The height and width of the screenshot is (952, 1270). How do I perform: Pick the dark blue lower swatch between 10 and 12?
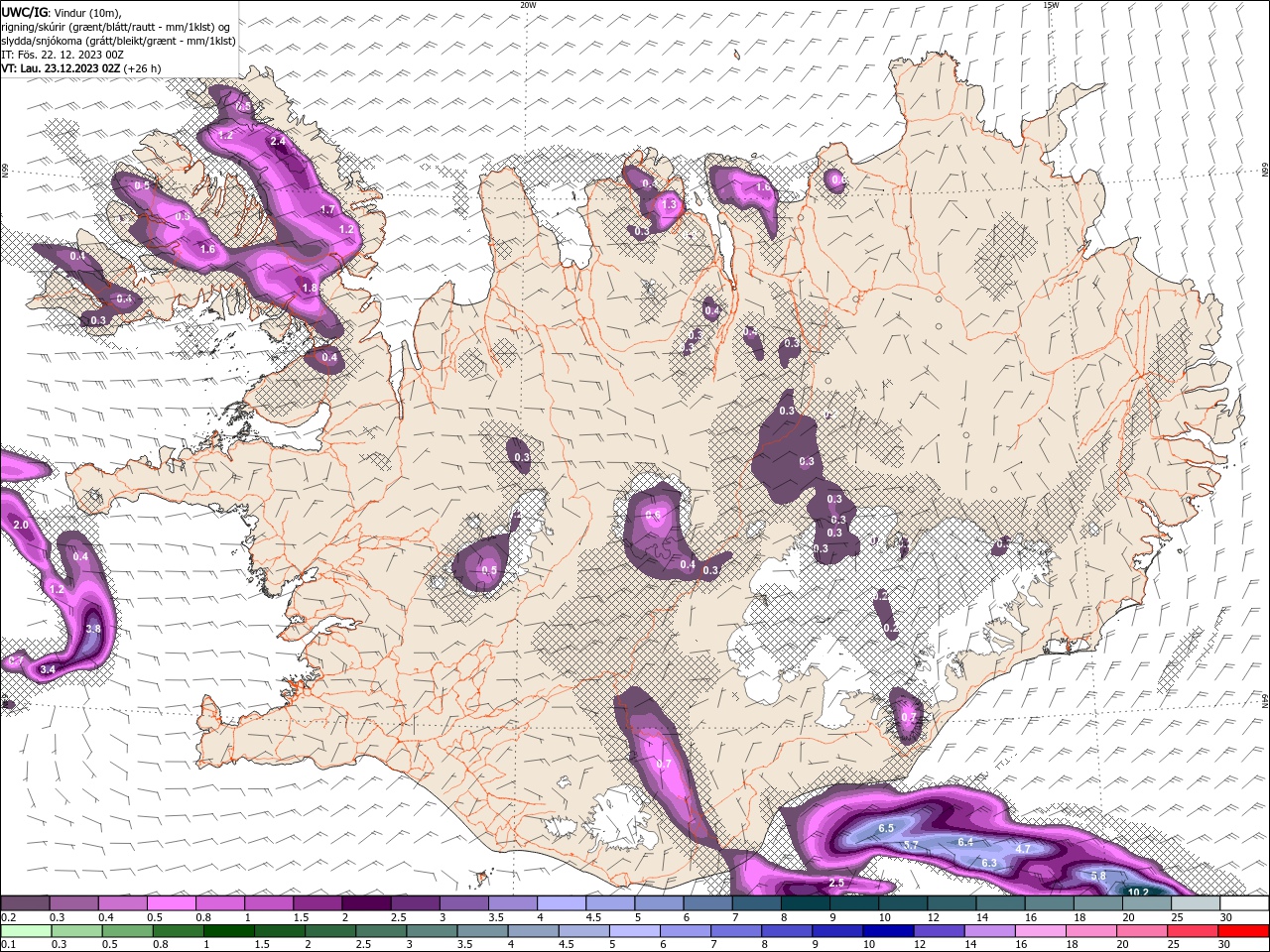pyautogui.click(x=888, y=930)
